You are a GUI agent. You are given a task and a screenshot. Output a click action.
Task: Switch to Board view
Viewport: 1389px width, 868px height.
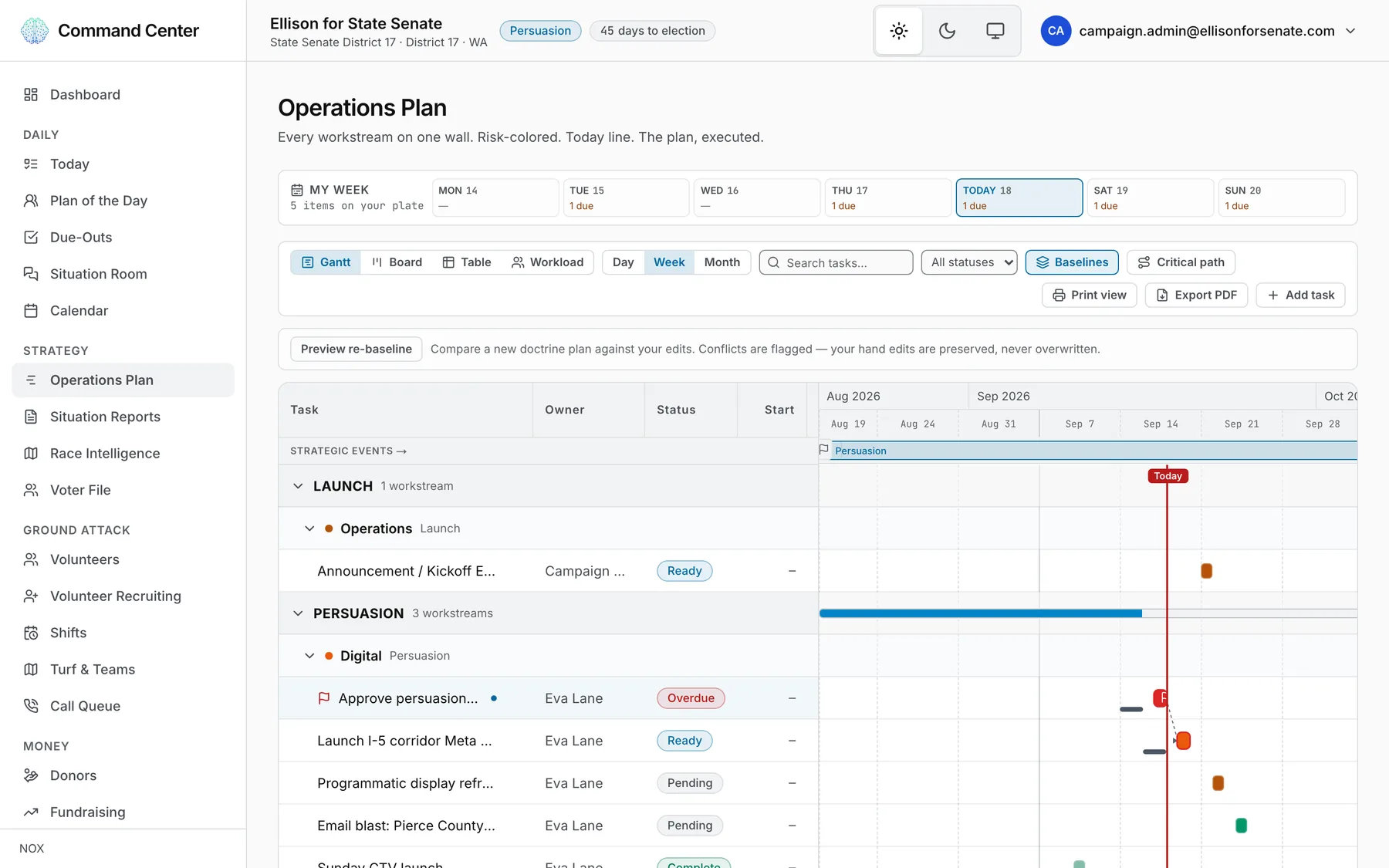(397, 262)
